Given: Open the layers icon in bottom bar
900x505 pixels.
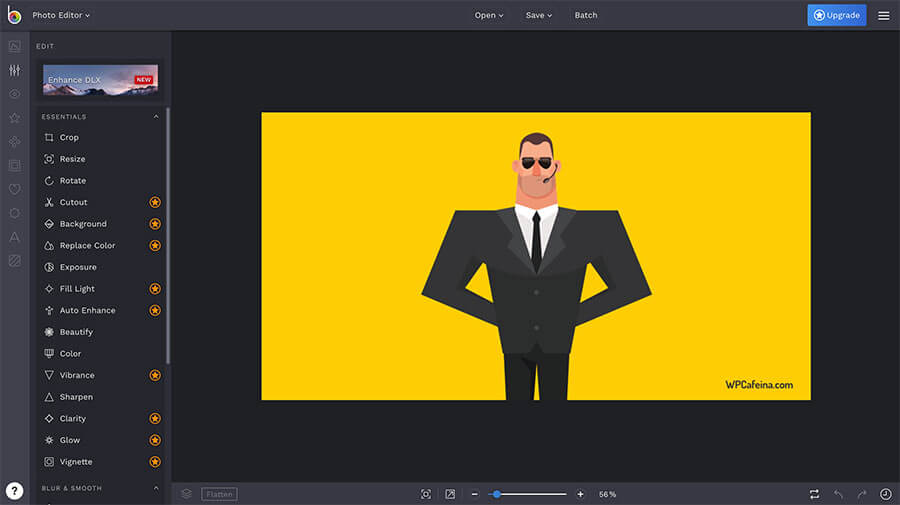Looking at the screenshot, I should pyautogui.click(x=186, y=494).
